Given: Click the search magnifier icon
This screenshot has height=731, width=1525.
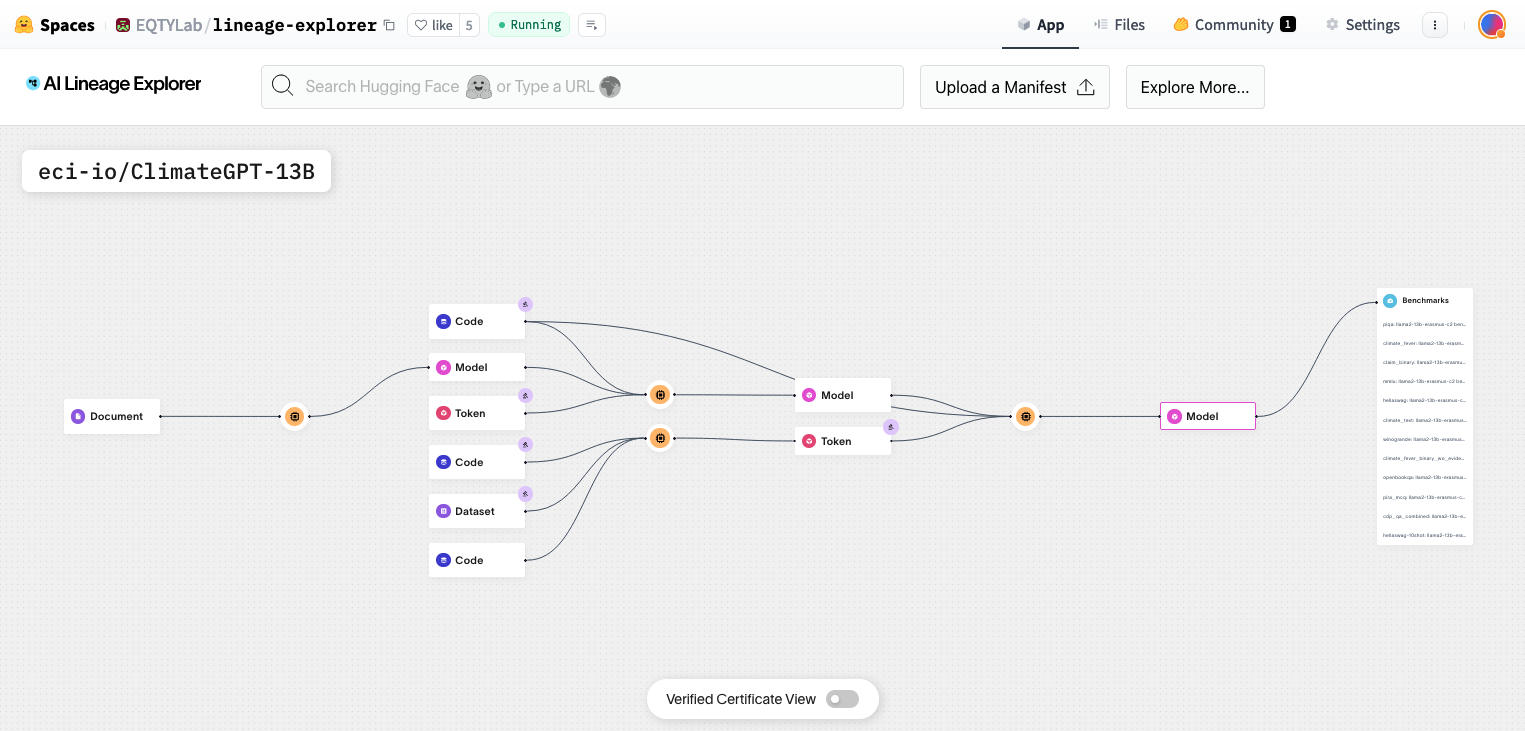Looking at the screenshot, I should tap(282, 86).
